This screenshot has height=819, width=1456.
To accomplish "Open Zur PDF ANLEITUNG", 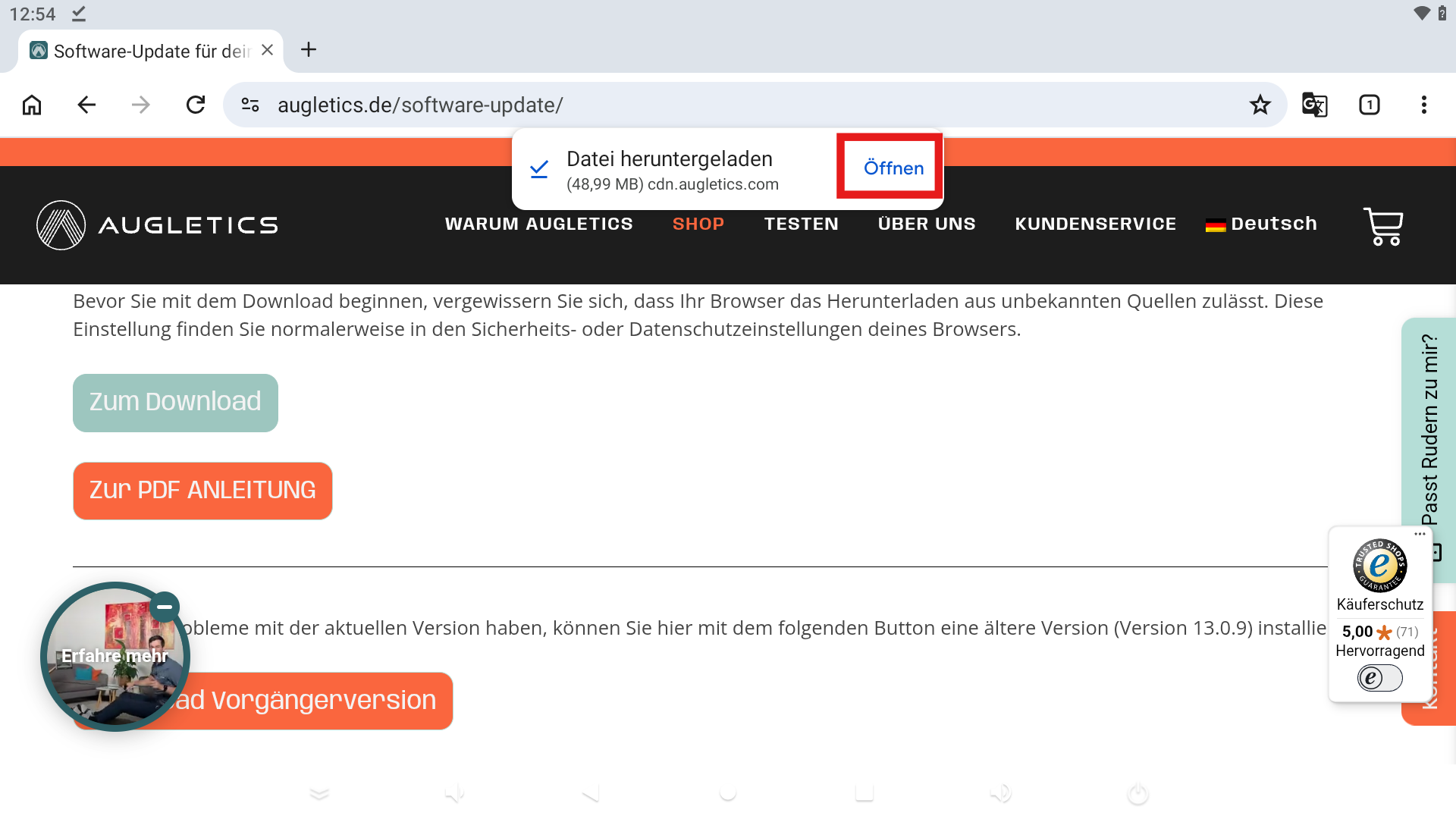I will (x=202, y=491).
